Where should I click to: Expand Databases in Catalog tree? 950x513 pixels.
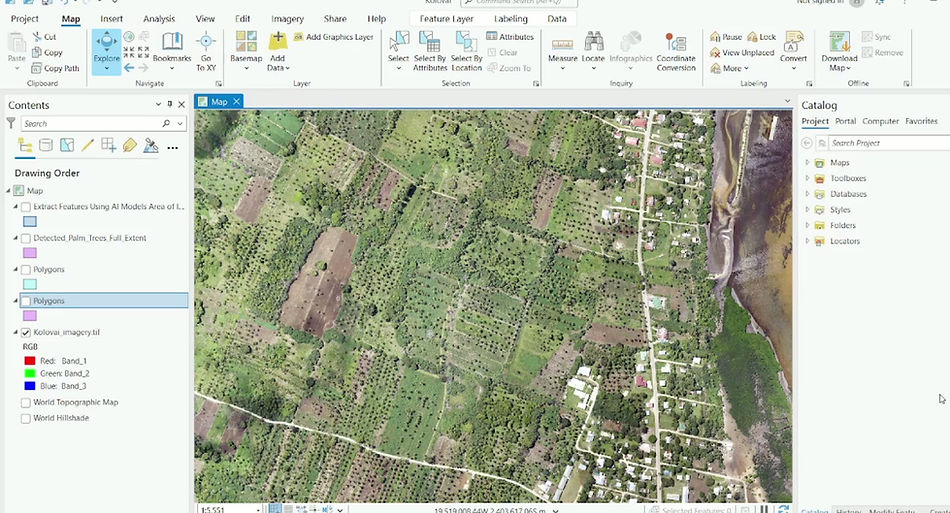pos(807,194)
